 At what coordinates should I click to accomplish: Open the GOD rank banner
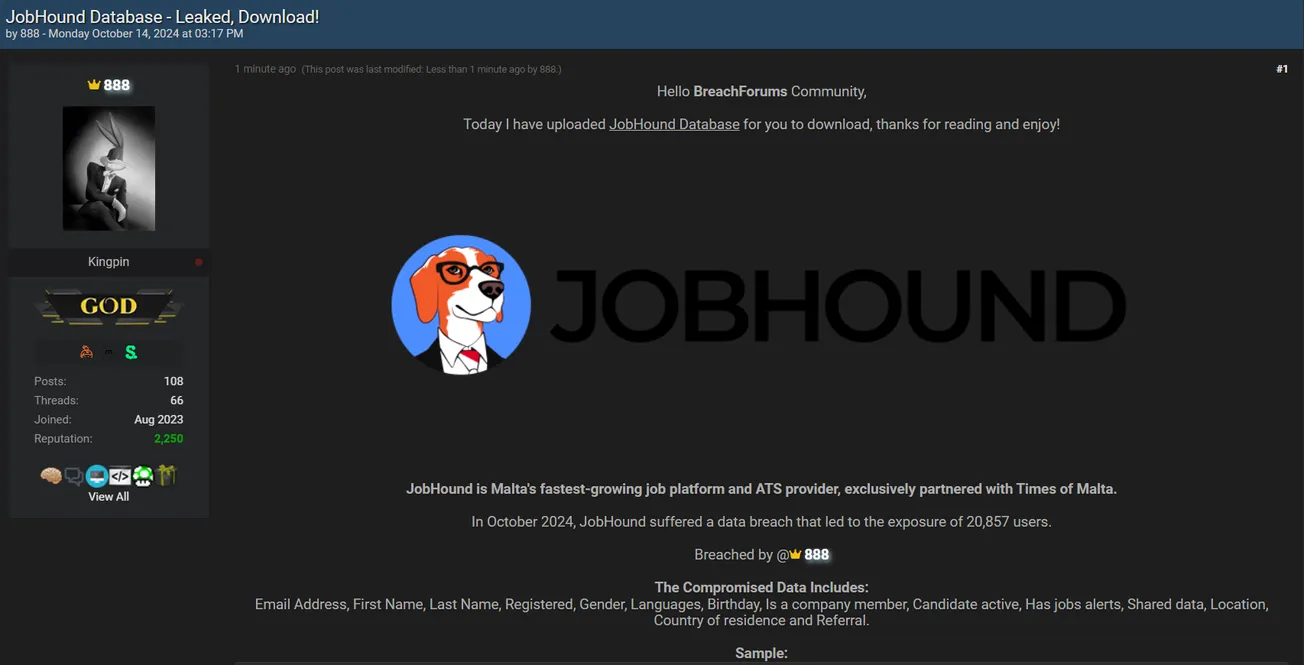(x=108, y=307)
